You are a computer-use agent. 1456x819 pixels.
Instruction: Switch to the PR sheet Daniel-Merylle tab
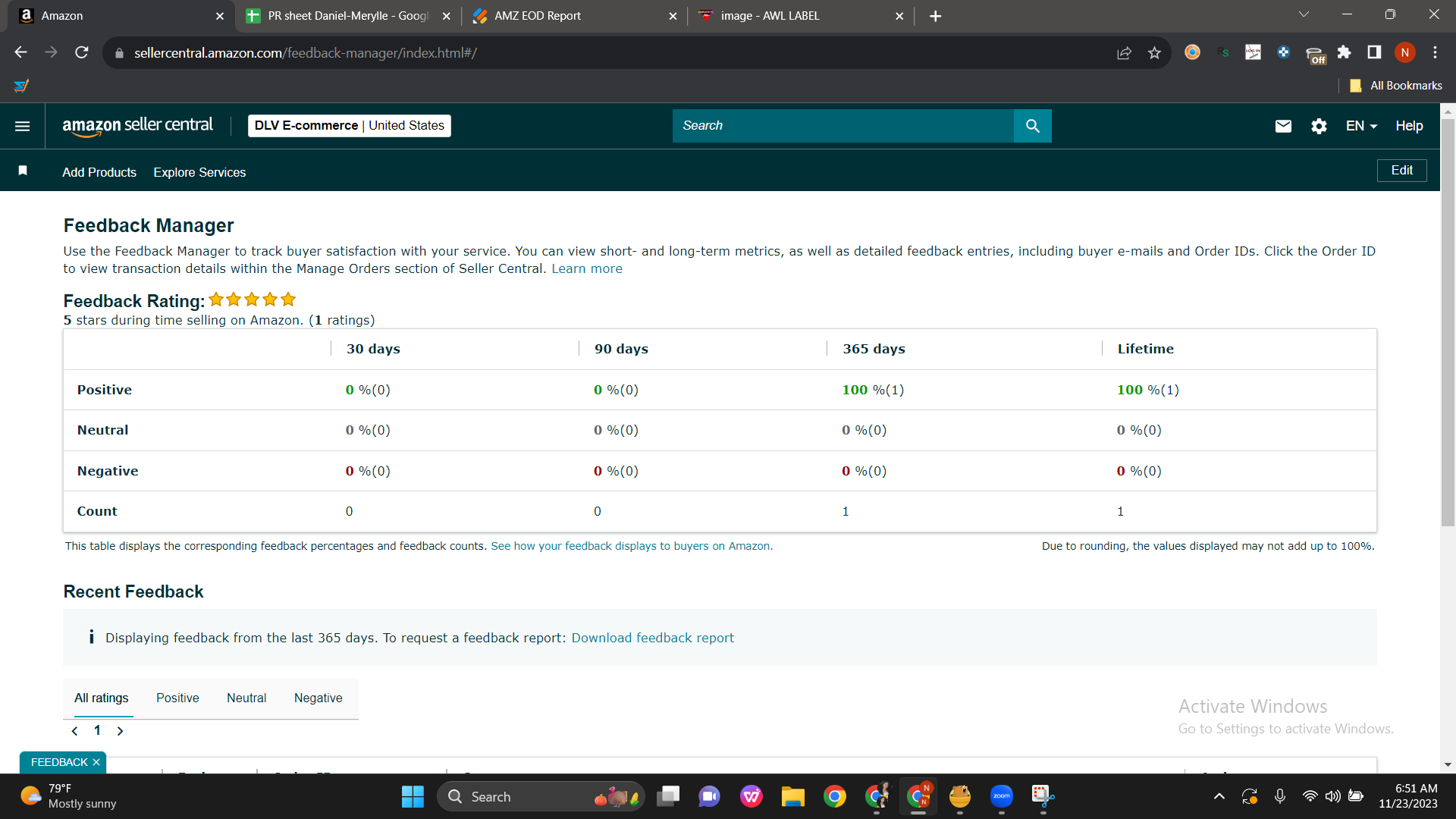pos(347,16)
